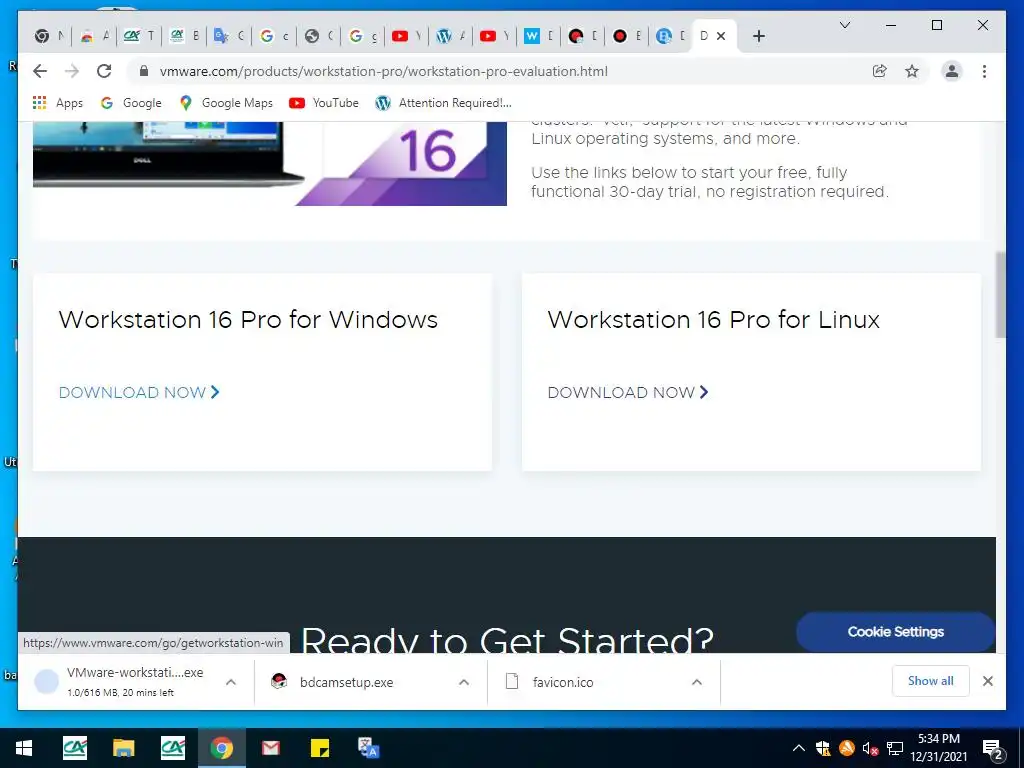
Task: Bookmark this page with the star icon
Action: click(912, 71)
